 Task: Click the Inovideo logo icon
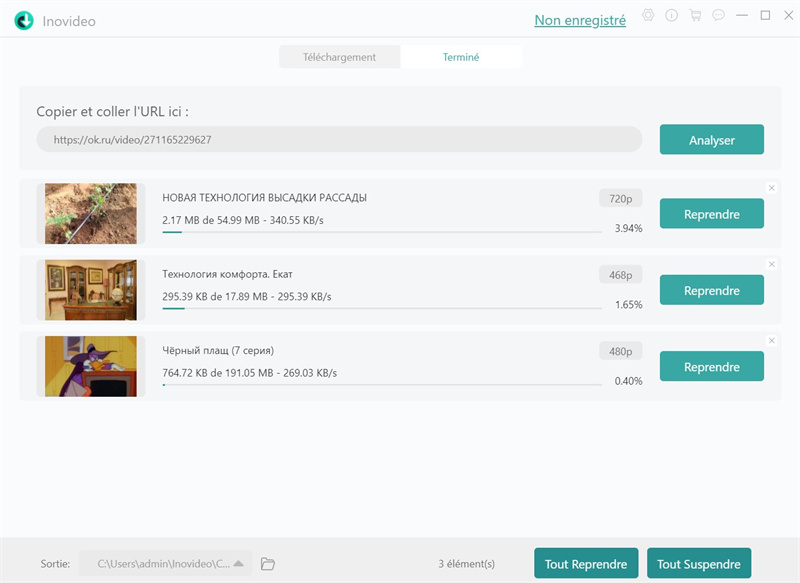pos(24,21)
